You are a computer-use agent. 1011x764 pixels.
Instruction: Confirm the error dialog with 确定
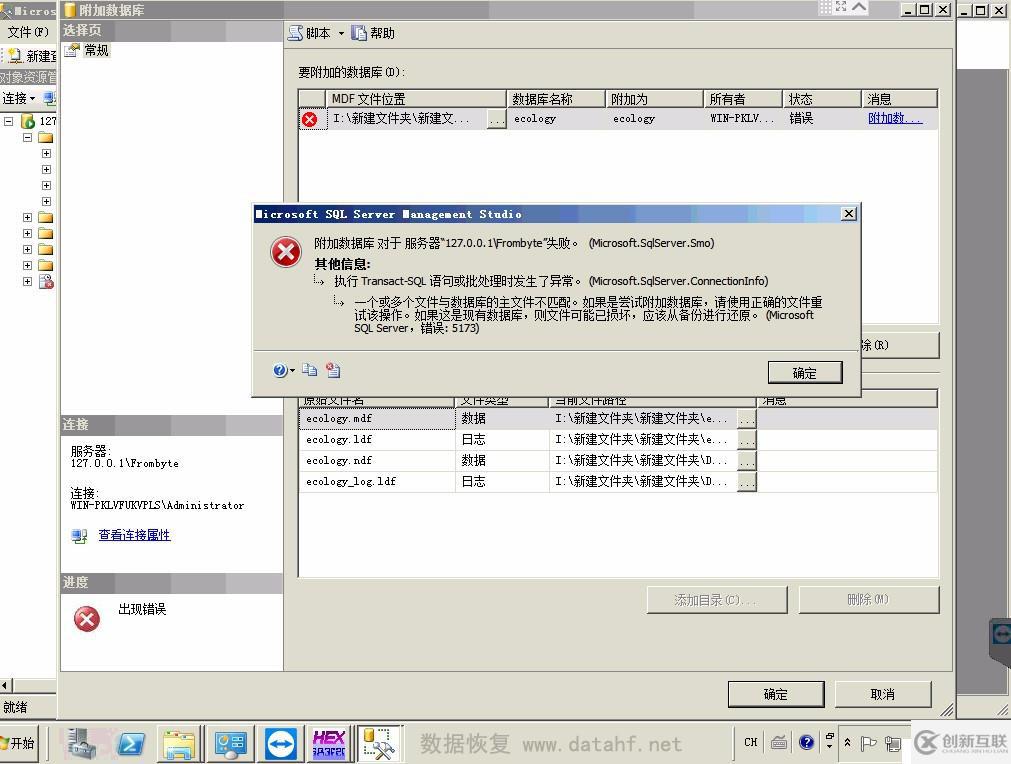[805, 373]
